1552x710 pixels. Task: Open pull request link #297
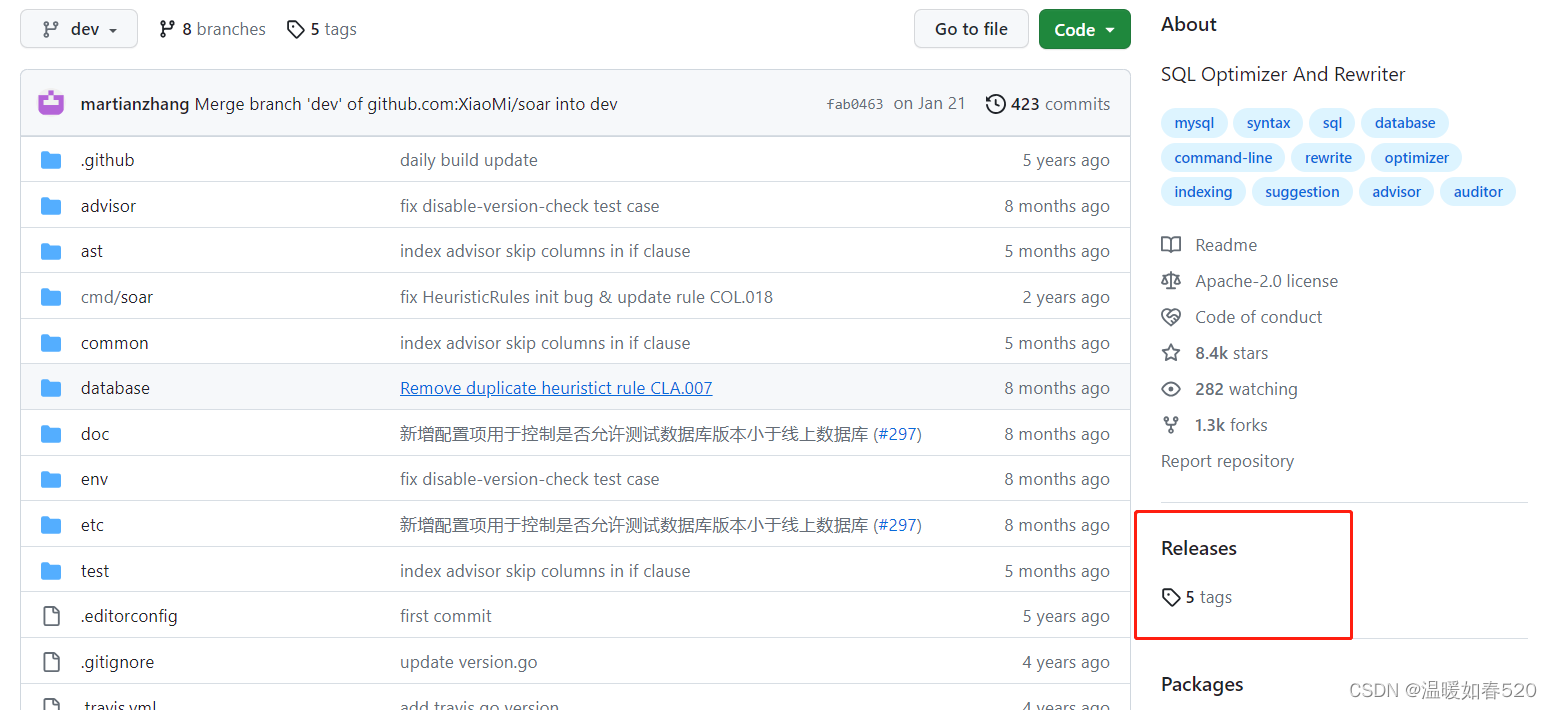tap(898, 433)
